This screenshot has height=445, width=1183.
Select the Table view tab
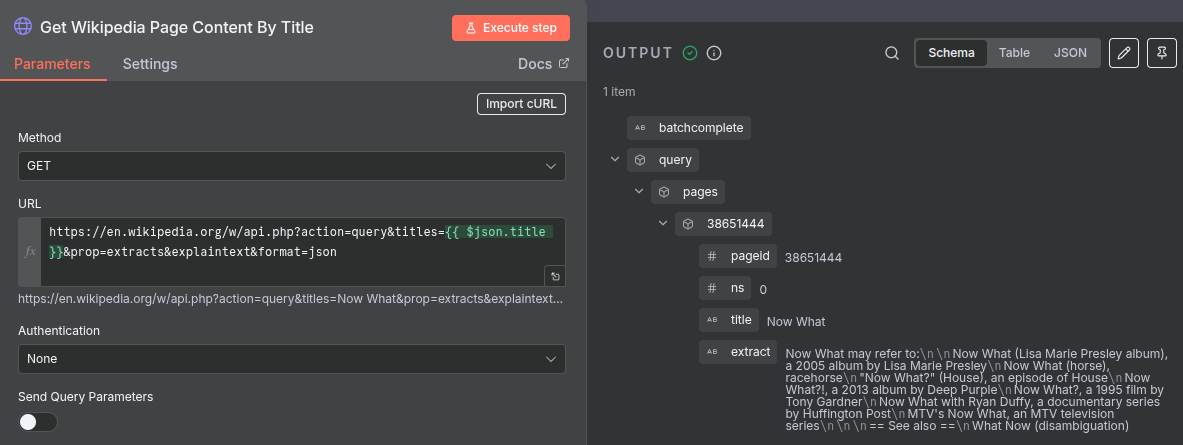click(x=1014, y=53)
